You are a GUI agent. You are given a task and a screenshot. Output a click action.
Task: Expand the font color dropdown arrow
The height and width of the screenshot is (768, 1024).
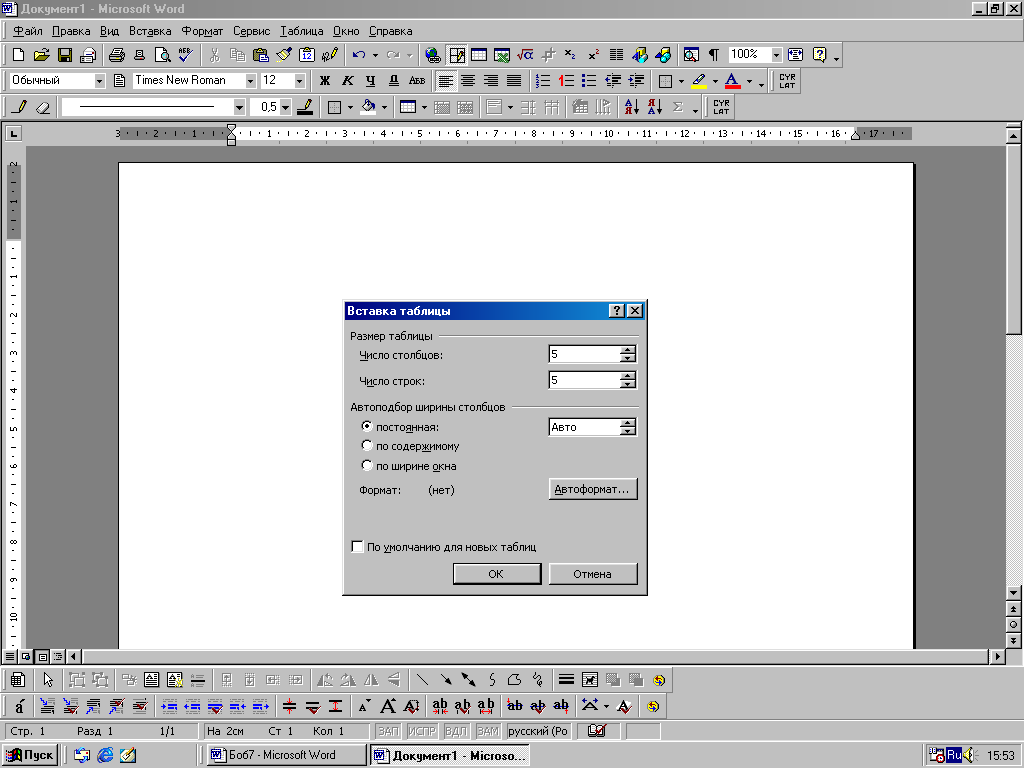tap(749, 81)
